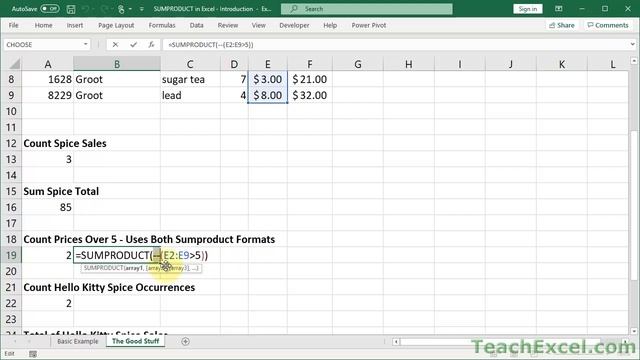Add a new sheet with plus icon
The image size is (640, 360).
tap(185, 341)
